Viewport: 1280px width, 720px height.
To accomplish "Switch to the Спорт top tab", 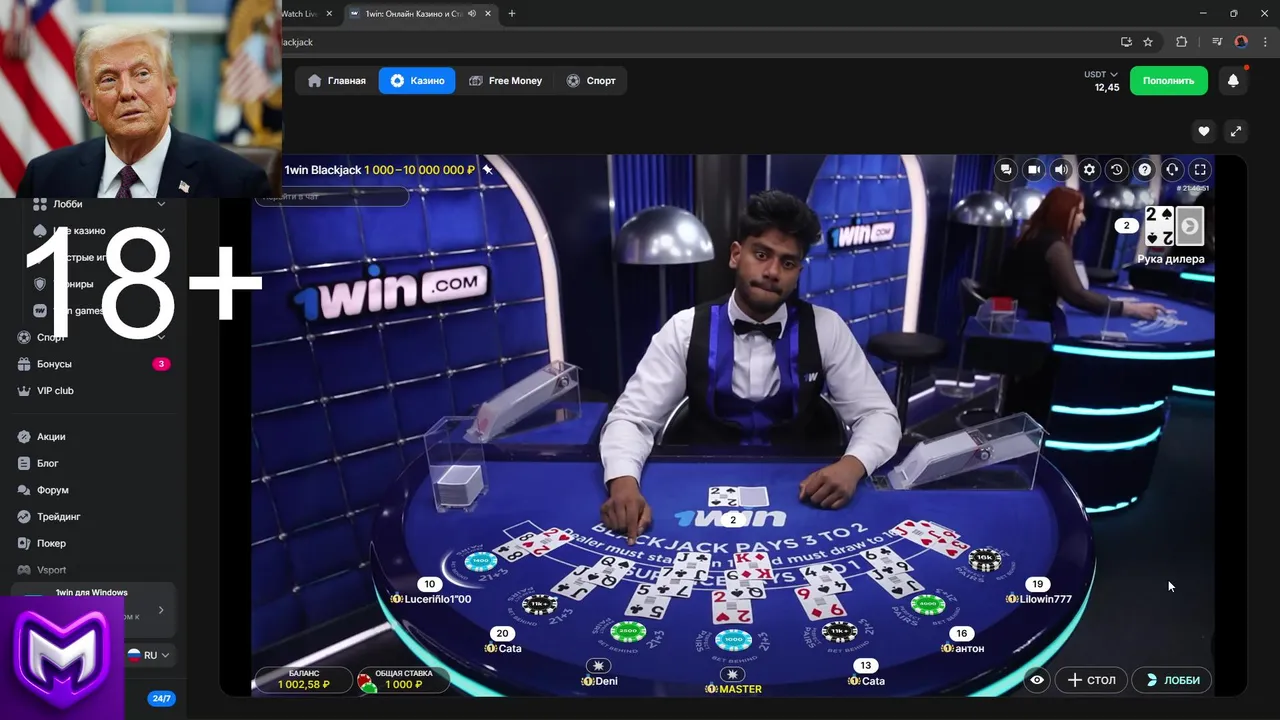I will pos(591,81).
